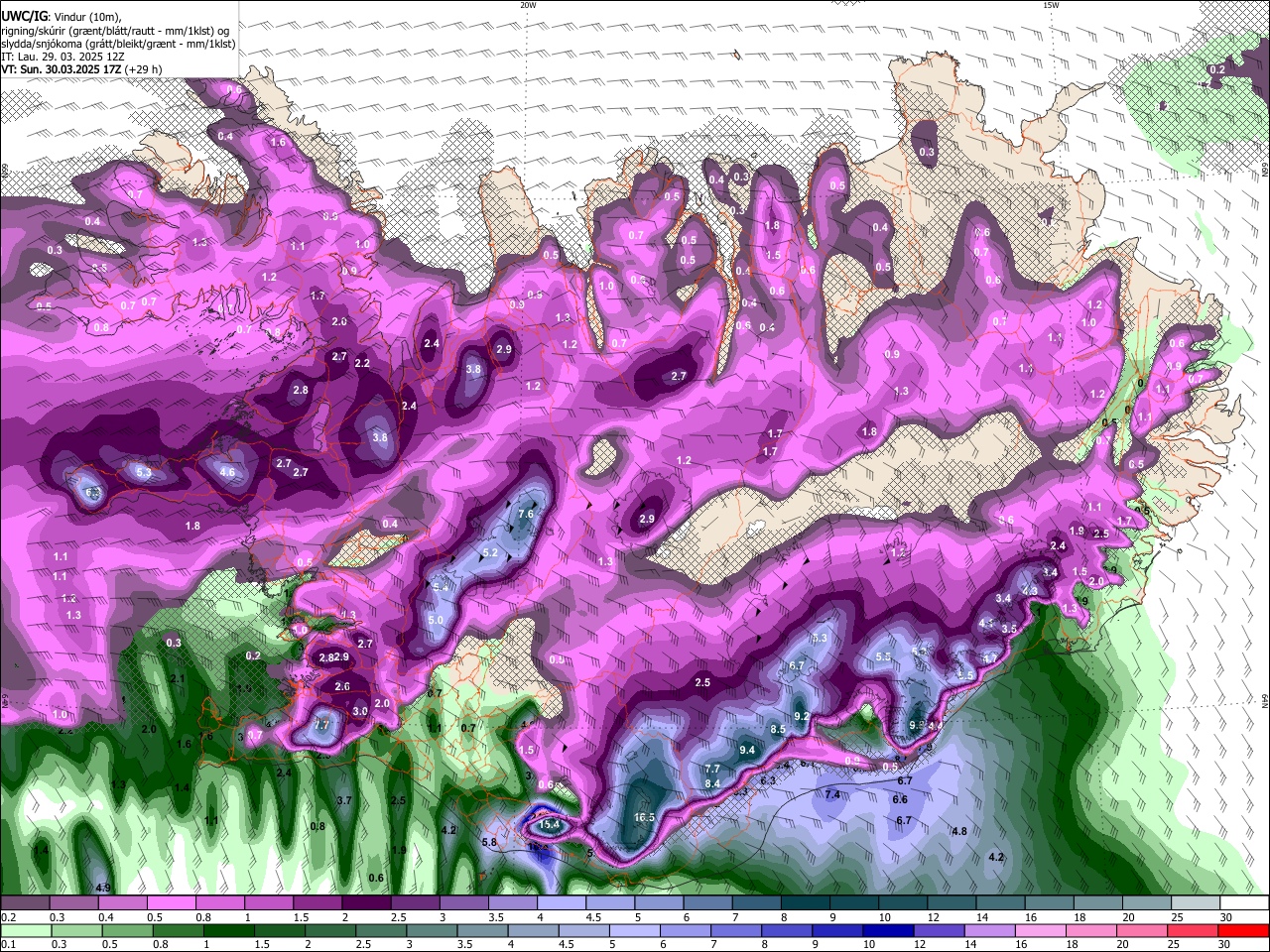
Task: Click the "rigning/skúrir (grænt/blátt/rautt" legend description line
Action: 114,31
